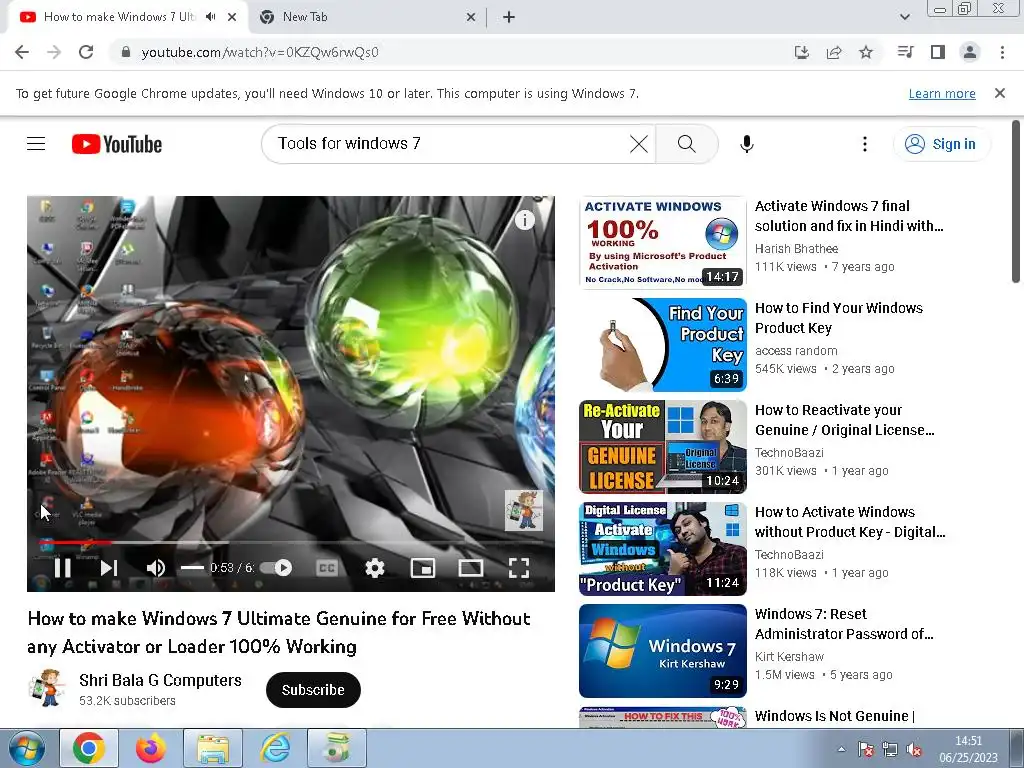Viewport: 1024px width, 768px height.
Task: View site lock security information
Action: (x=125, y=52)
